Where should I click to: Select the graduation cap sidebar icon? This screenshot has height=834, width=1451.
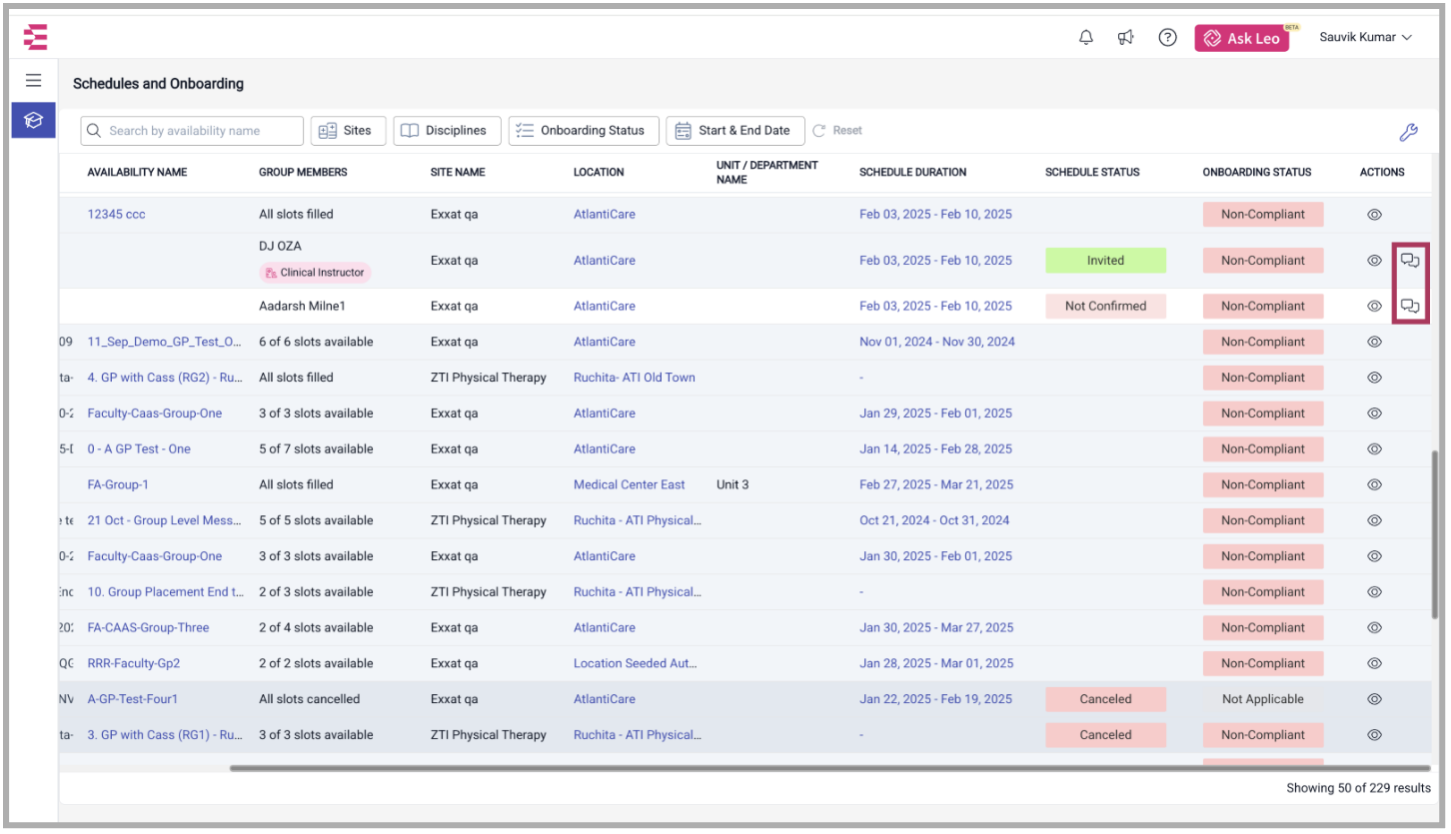[x=34, y=120]
